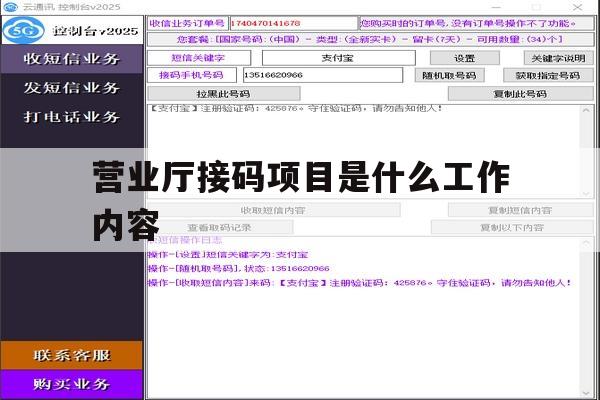The image size is (600, 400).
Task: Click the SMS box up scroll arrow
Action: pyautogui.click(x=586, y=111)
